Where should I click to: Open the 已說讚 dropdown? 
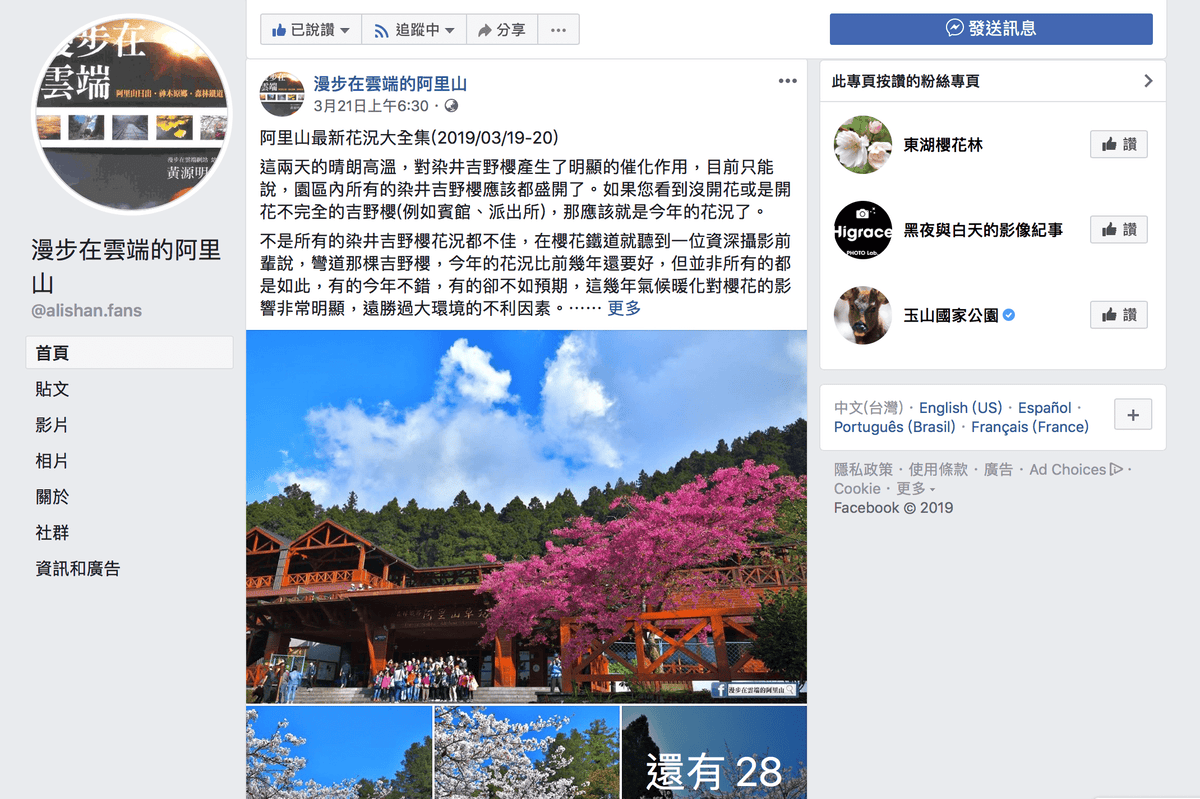click(x=311, y=30)
